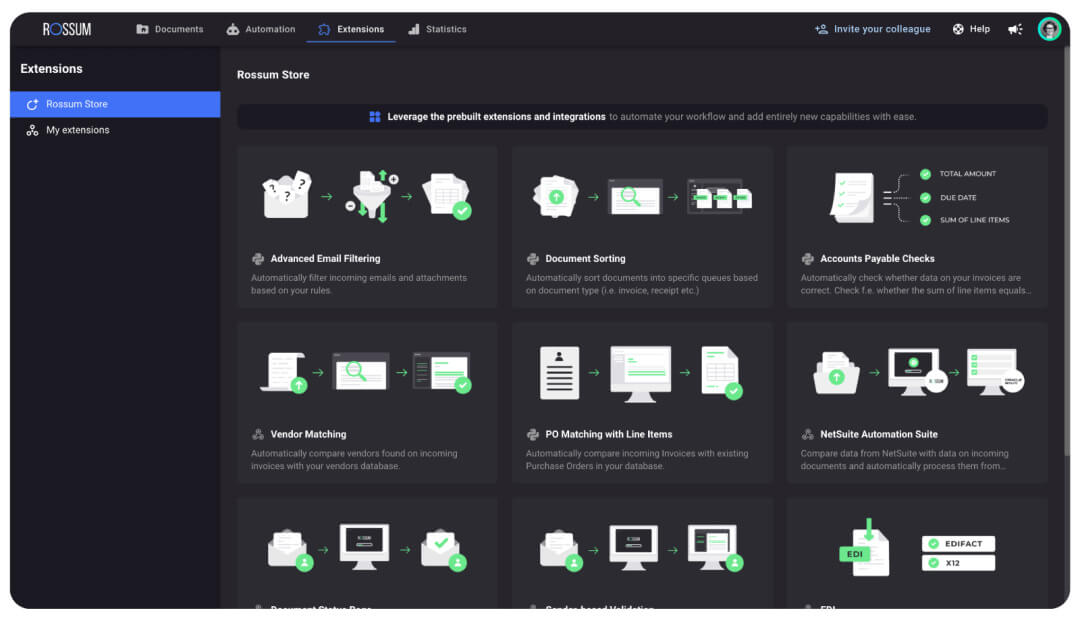1080x621 pixels.
Task: Open announcements megaphone icon
Action: [x=1015, y=29]
